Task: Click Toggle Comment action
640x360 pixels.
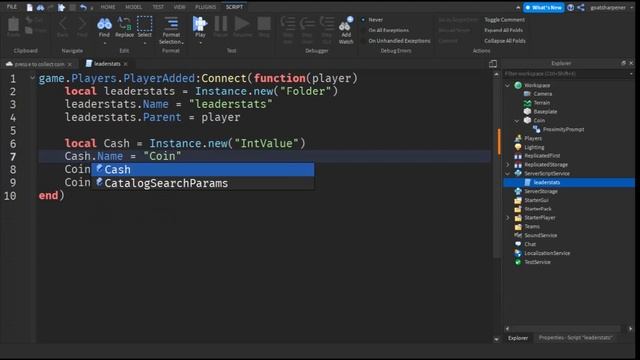Action: point(504,20)
